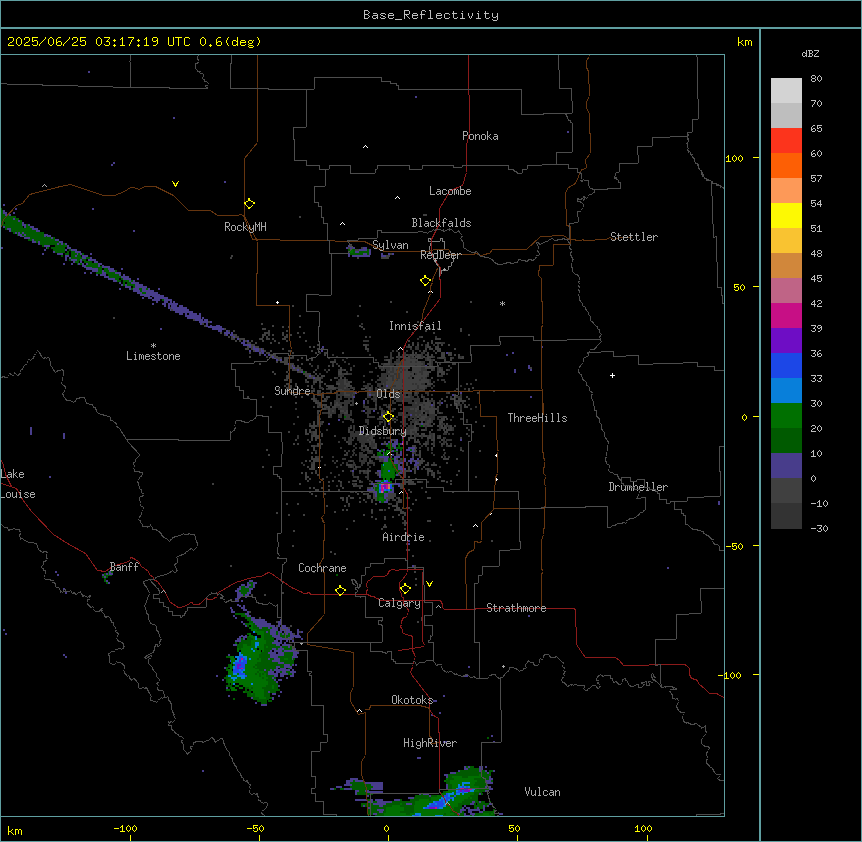The height and width of the screenshot is (842, 862).
Task: Click the dBZ legend heading
Action: (x=810, y=54)
